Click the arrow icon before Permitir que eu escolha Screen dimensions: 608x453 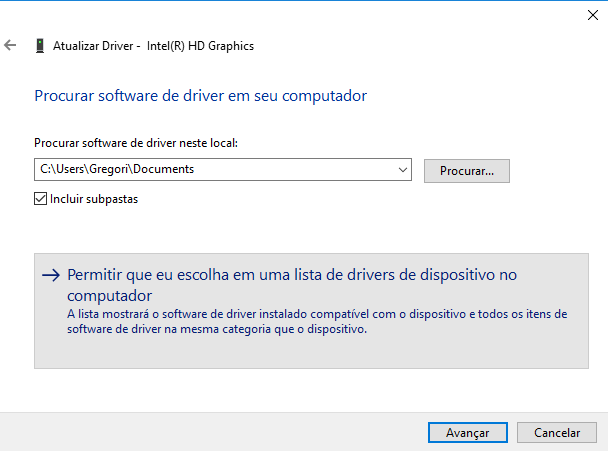click(x=51, y=275)
